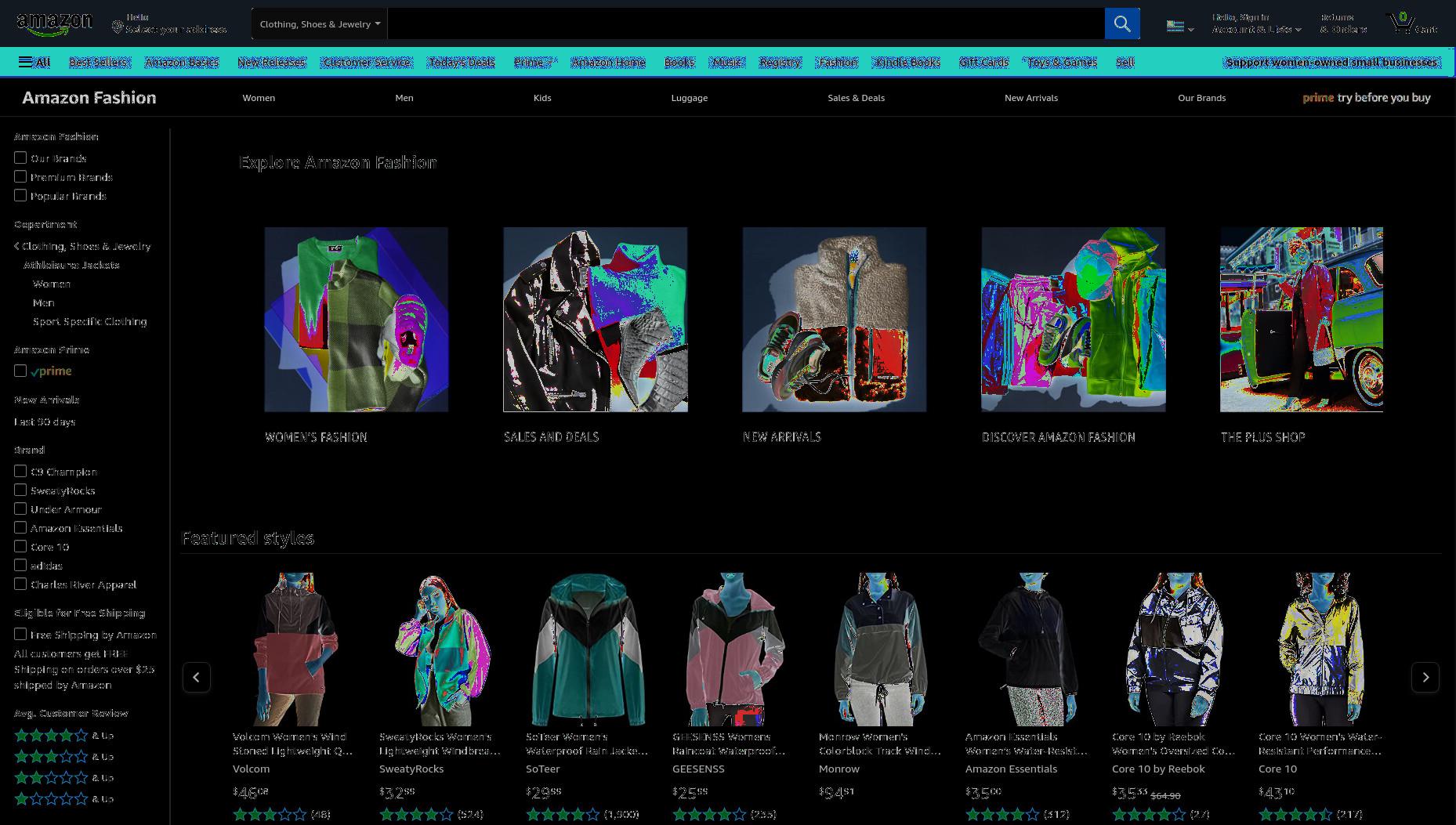This screenshot has height=825, width=1456.
Task: Open Gift Cards page
Action: [x=983, y=62]
